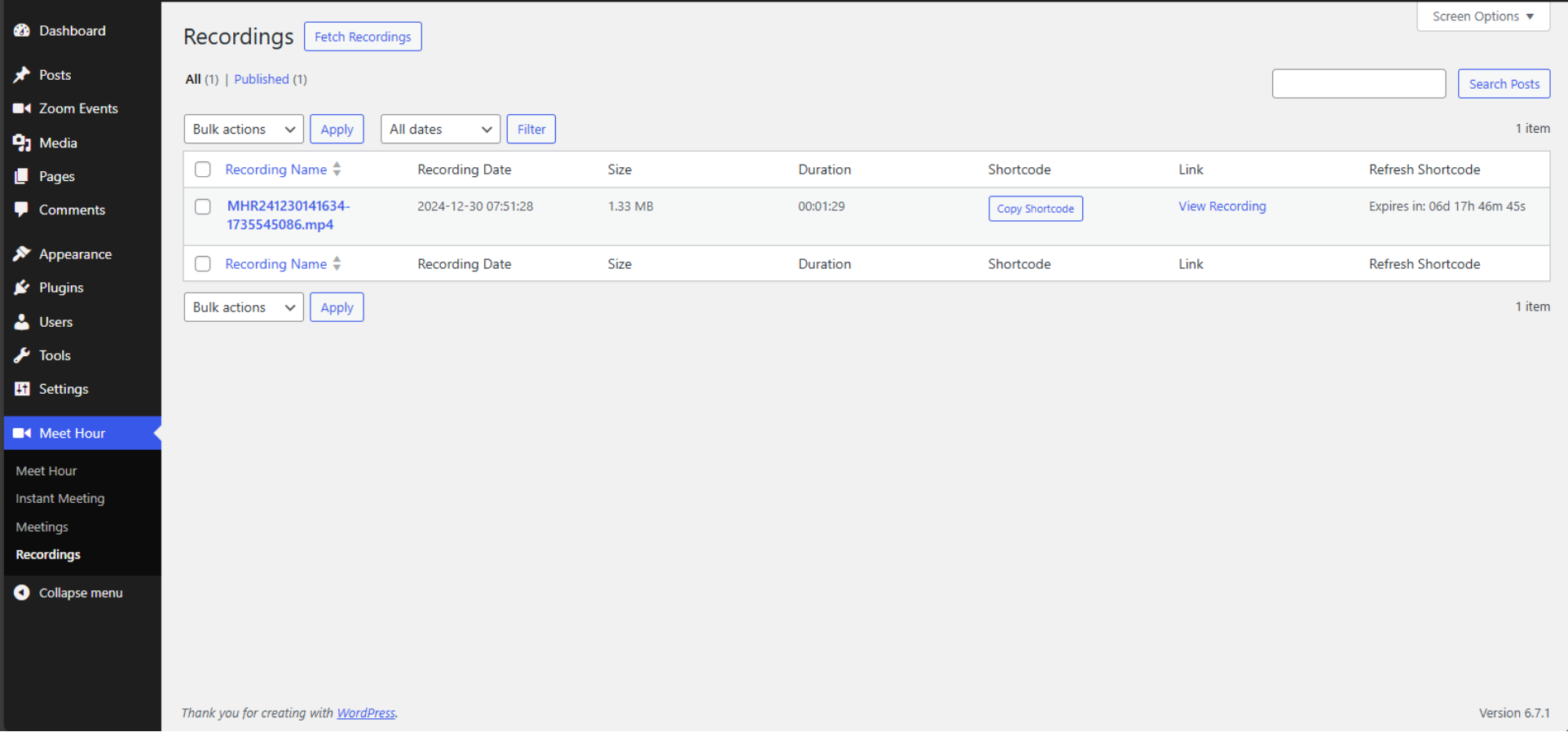Click the Fetch Recordings button
This screenshot has width=1568, height=732.
coord(363,37)
